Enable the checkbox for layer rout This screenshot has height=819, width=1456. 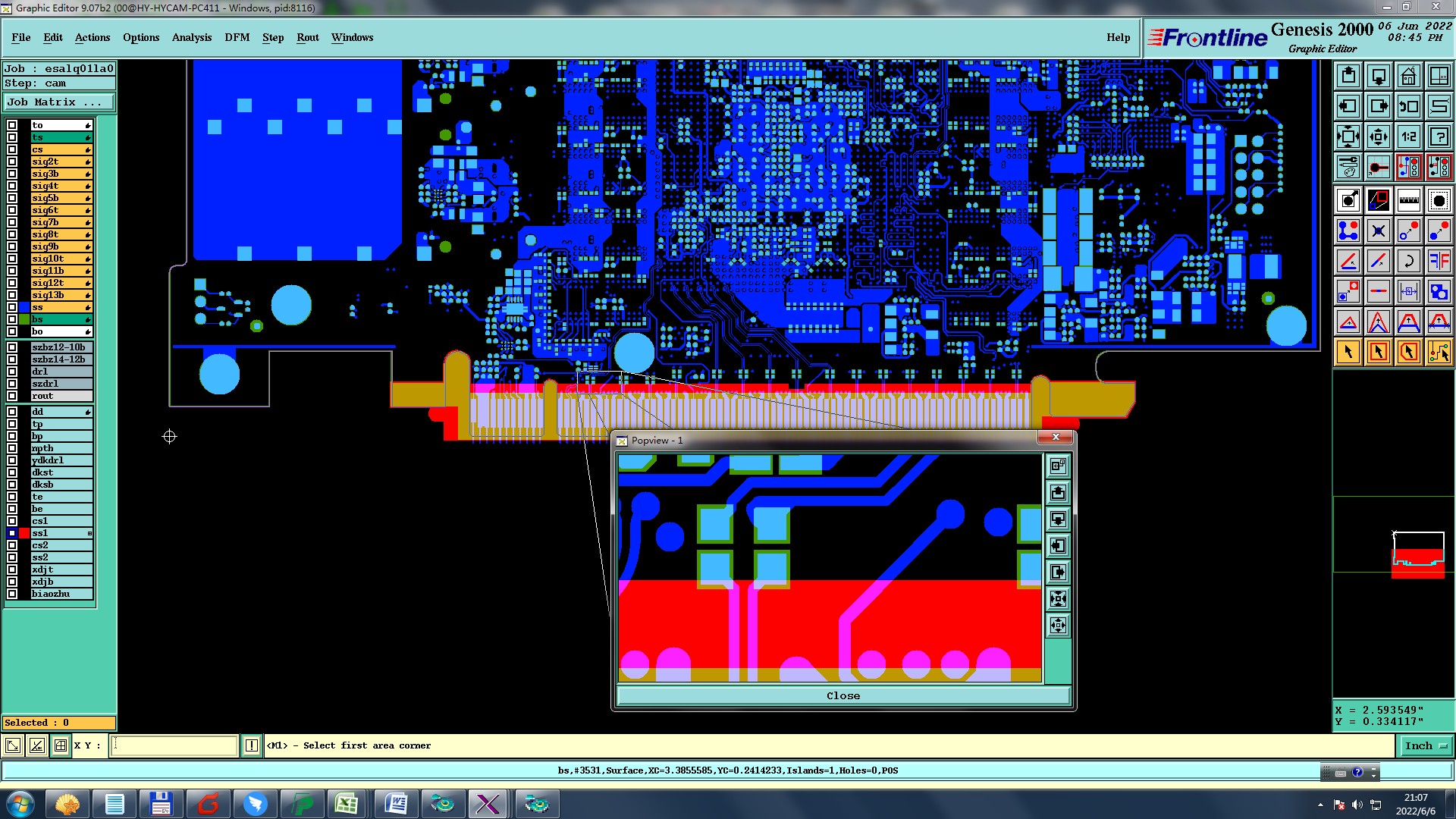tap(12, 396)
